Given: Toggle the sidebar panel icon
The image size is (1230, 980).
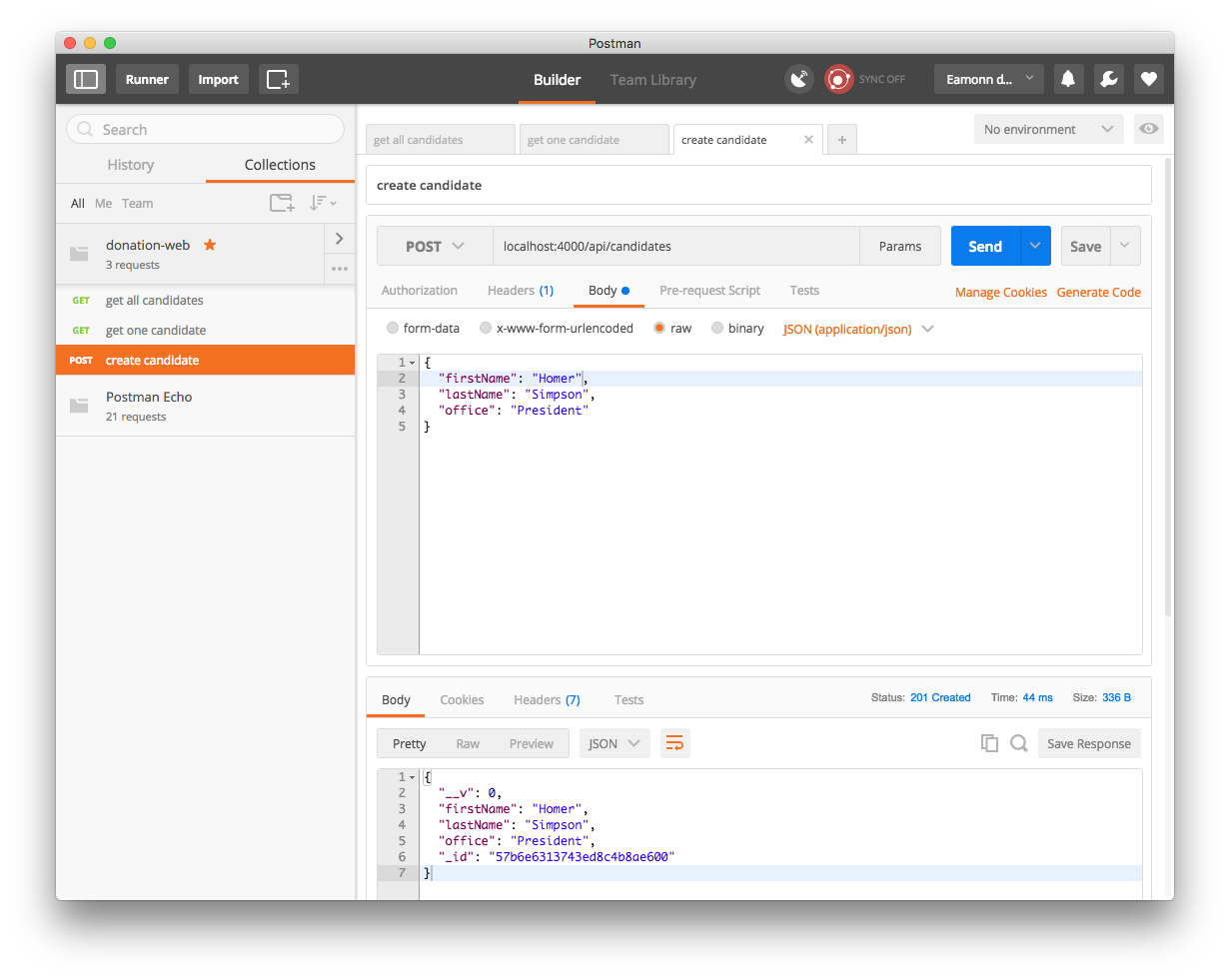Looking at the screenshot, I should [x=86, y=79].
